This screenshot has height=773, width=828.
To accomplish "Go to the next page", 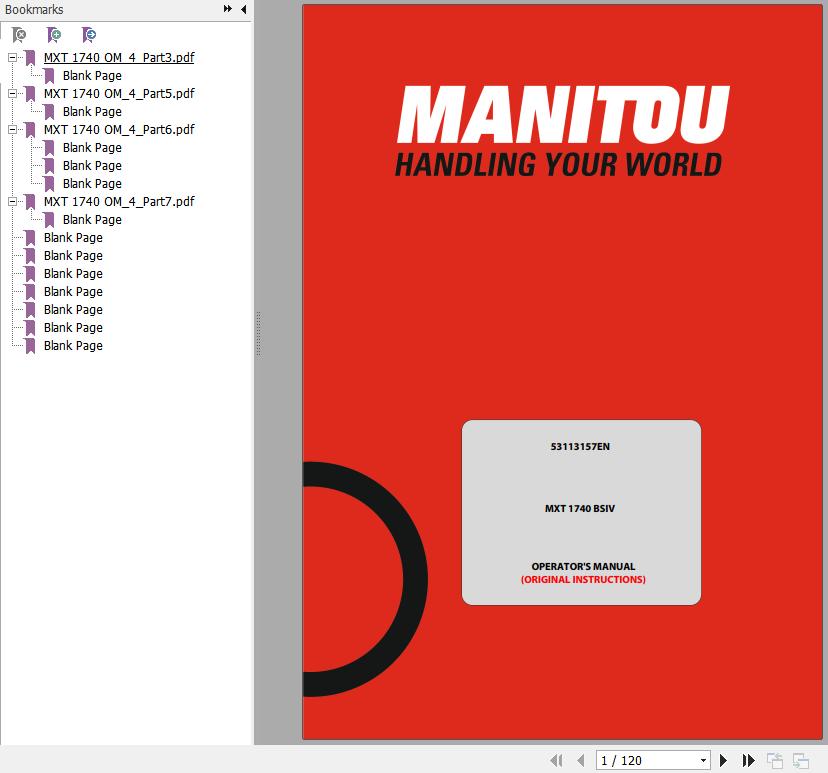I will pos(723,760).
